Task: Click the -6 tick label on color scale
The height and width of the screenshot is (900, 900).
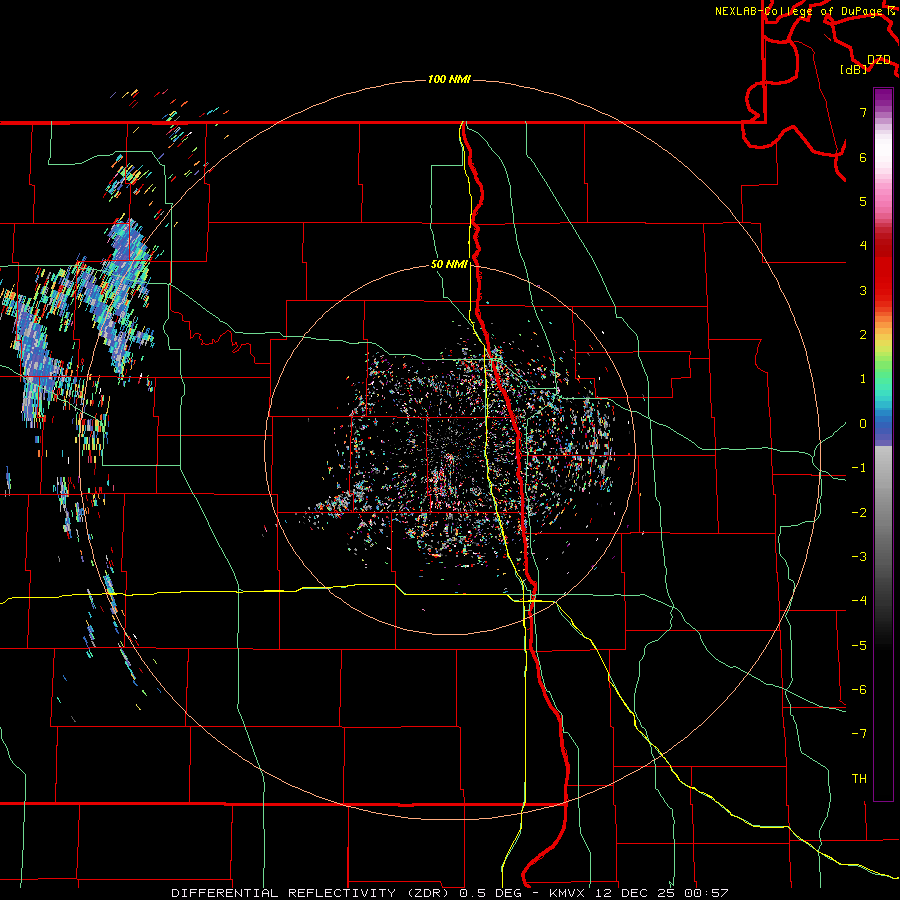Action: coord(859,690)
